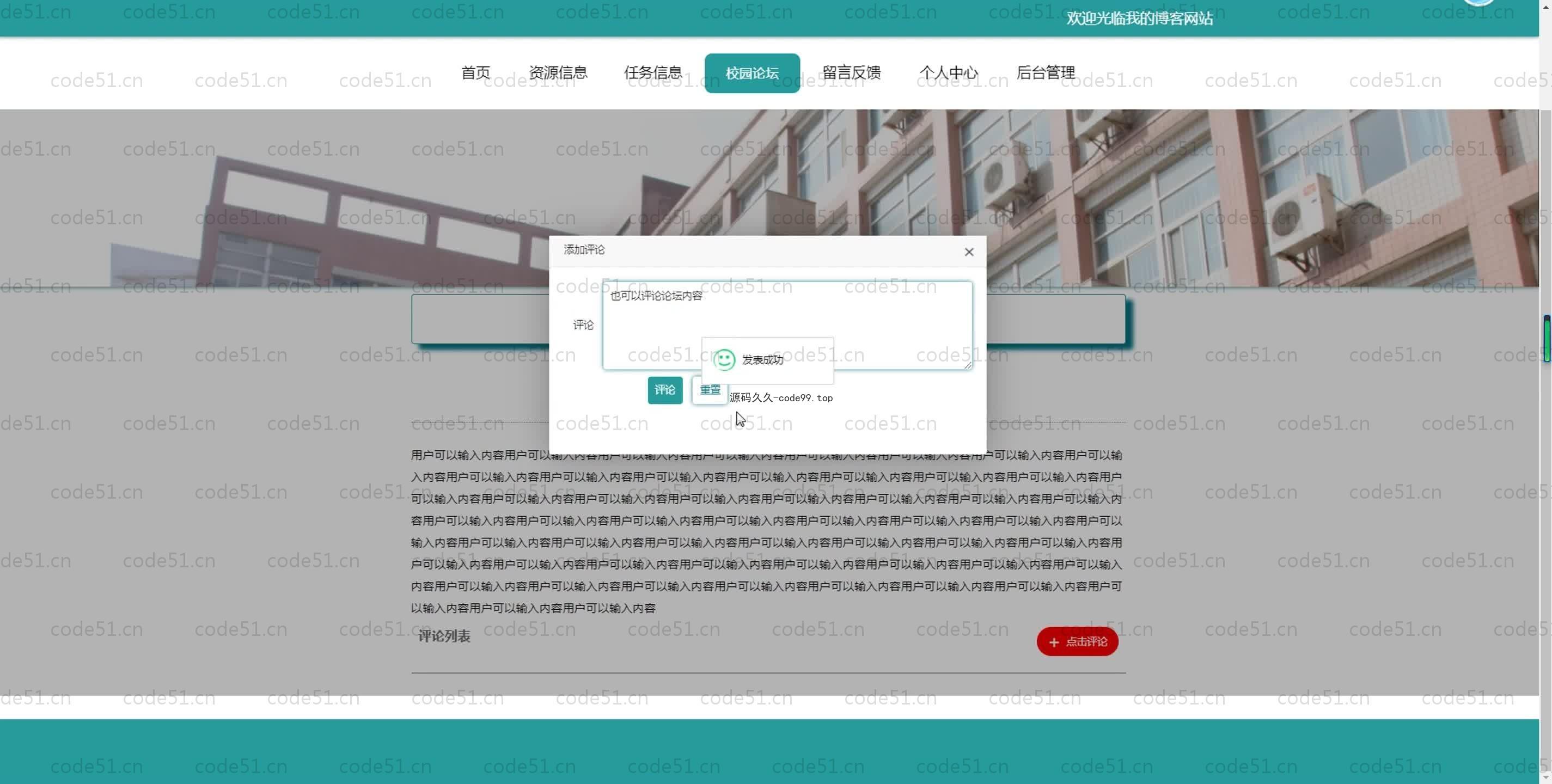Click the red 点击评论 button

[x=1077, y=642]
